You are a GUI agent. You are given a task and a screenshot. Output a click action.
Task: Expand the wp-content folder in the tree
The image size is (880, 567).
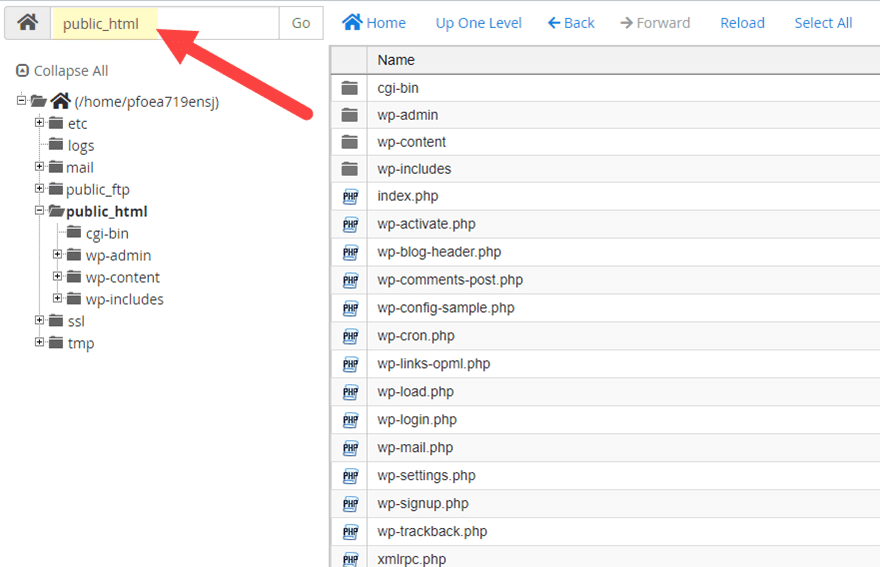click(57, 276)
